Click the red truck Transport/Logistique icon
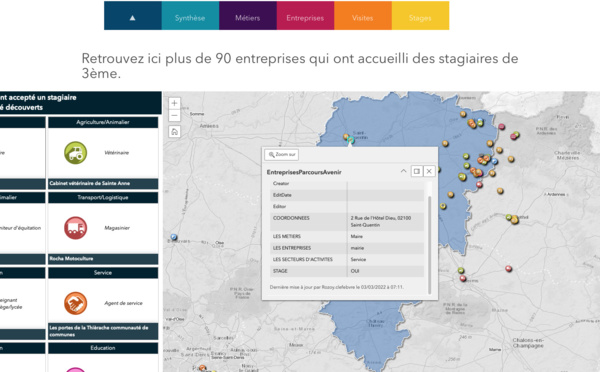600x372 pixels. click(x=75, y=228)
